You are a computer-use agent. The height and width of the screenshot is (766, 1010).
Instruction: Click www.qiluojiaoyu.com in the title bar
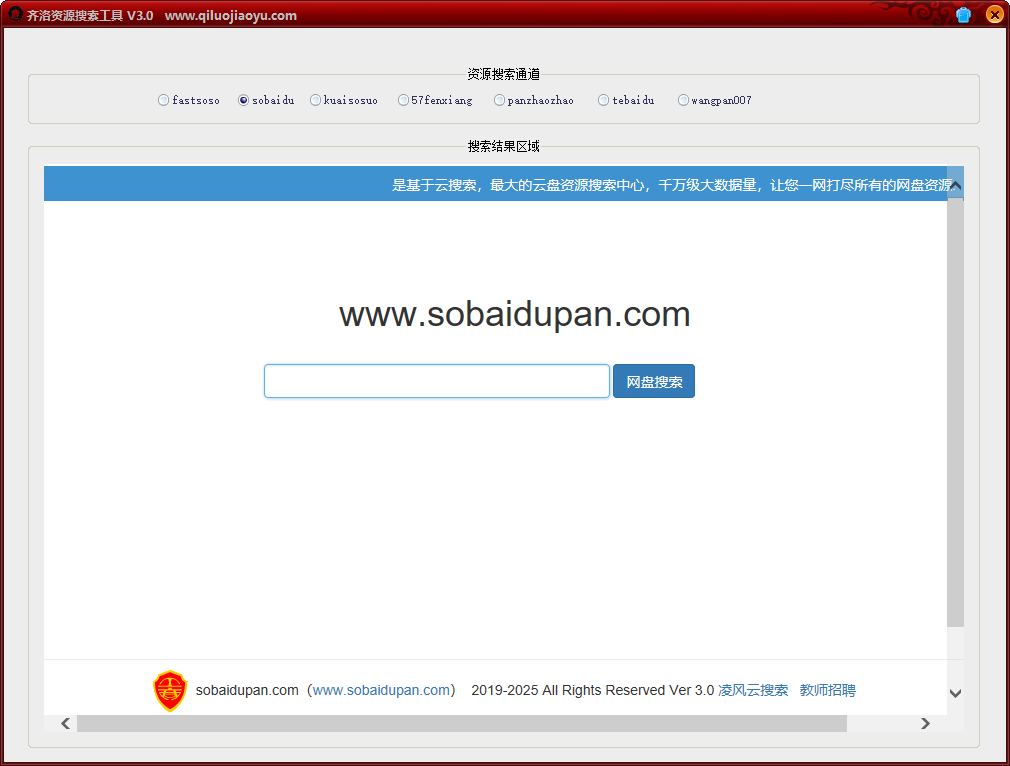click(231, 15)
